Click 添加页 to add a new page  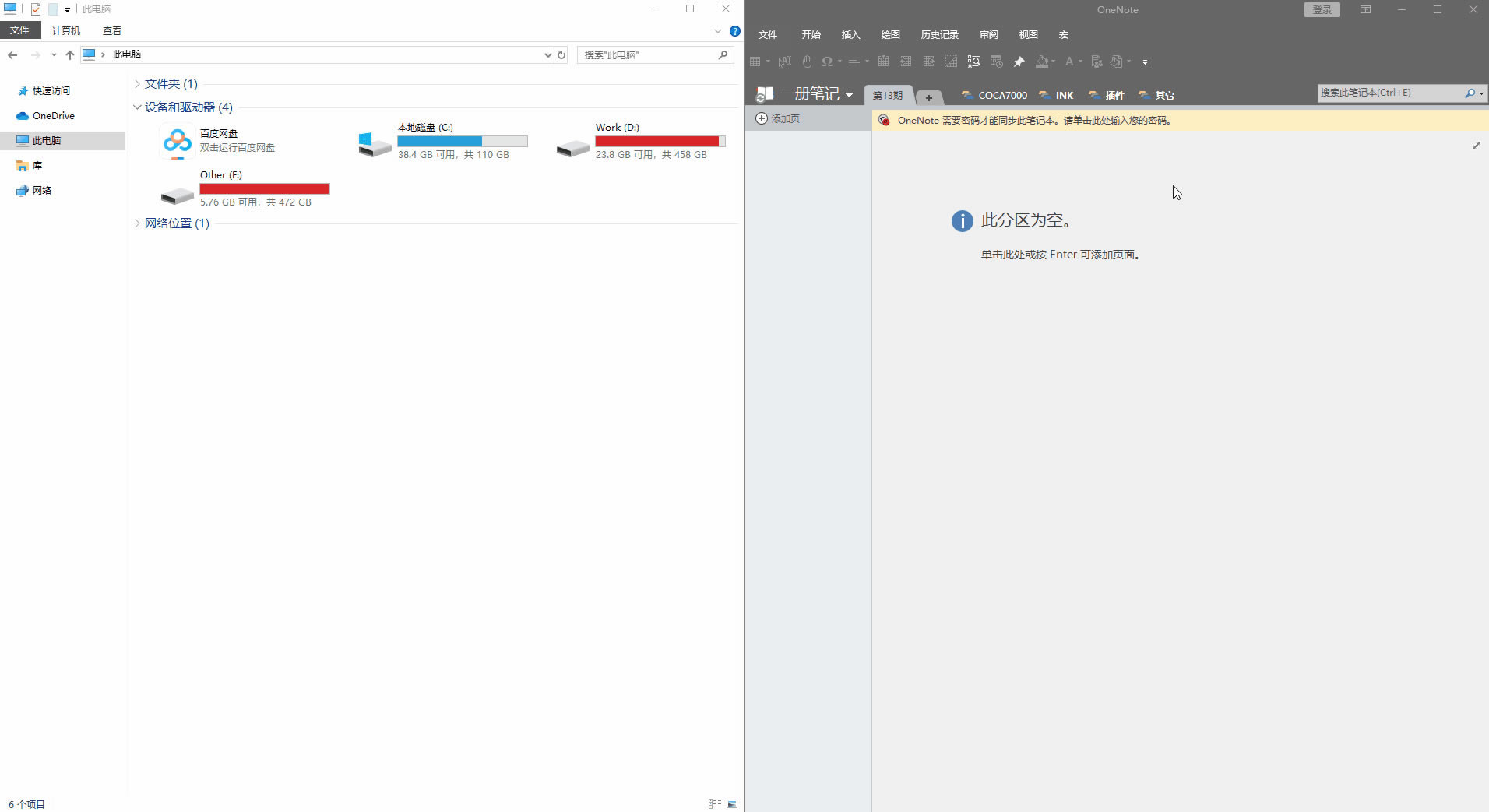point(779,118)
